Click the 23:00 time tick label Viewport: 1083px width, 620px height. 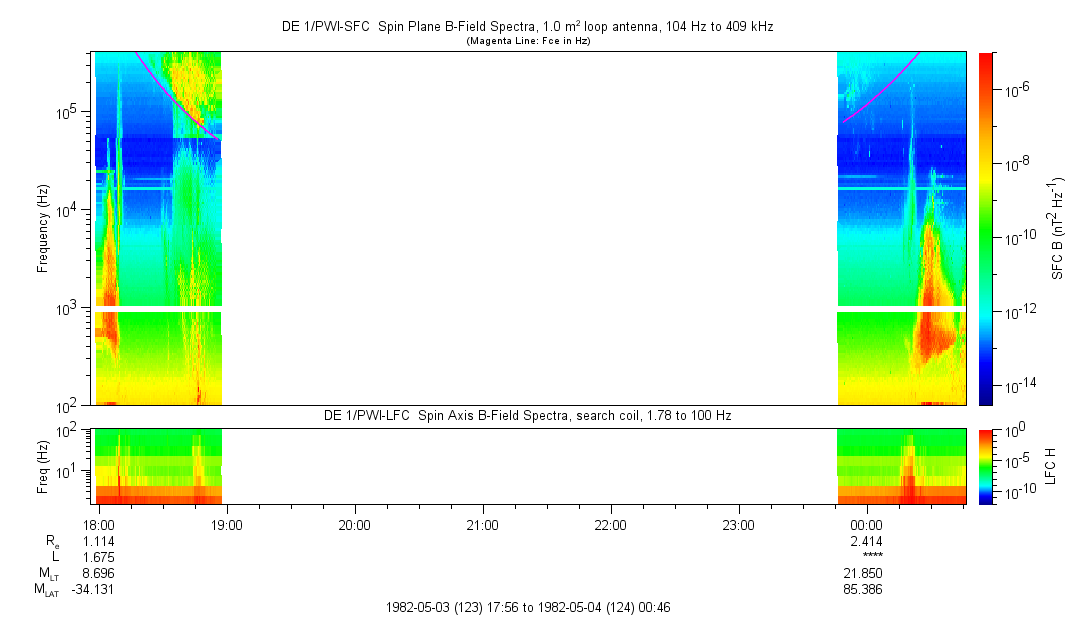coord(738,524)
